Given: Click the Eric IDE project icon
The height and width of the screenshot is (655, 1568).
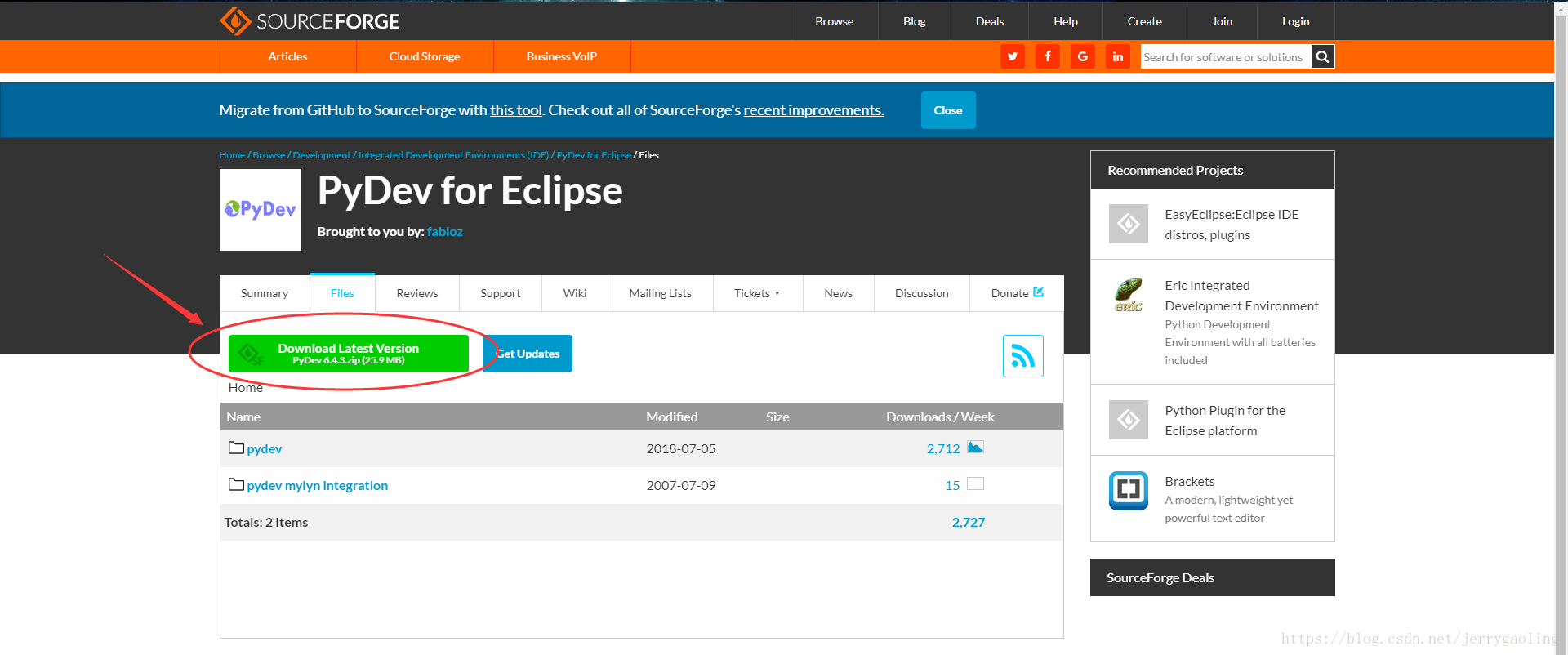Looking at the screenshot, I should click(x=1129, y=295).
